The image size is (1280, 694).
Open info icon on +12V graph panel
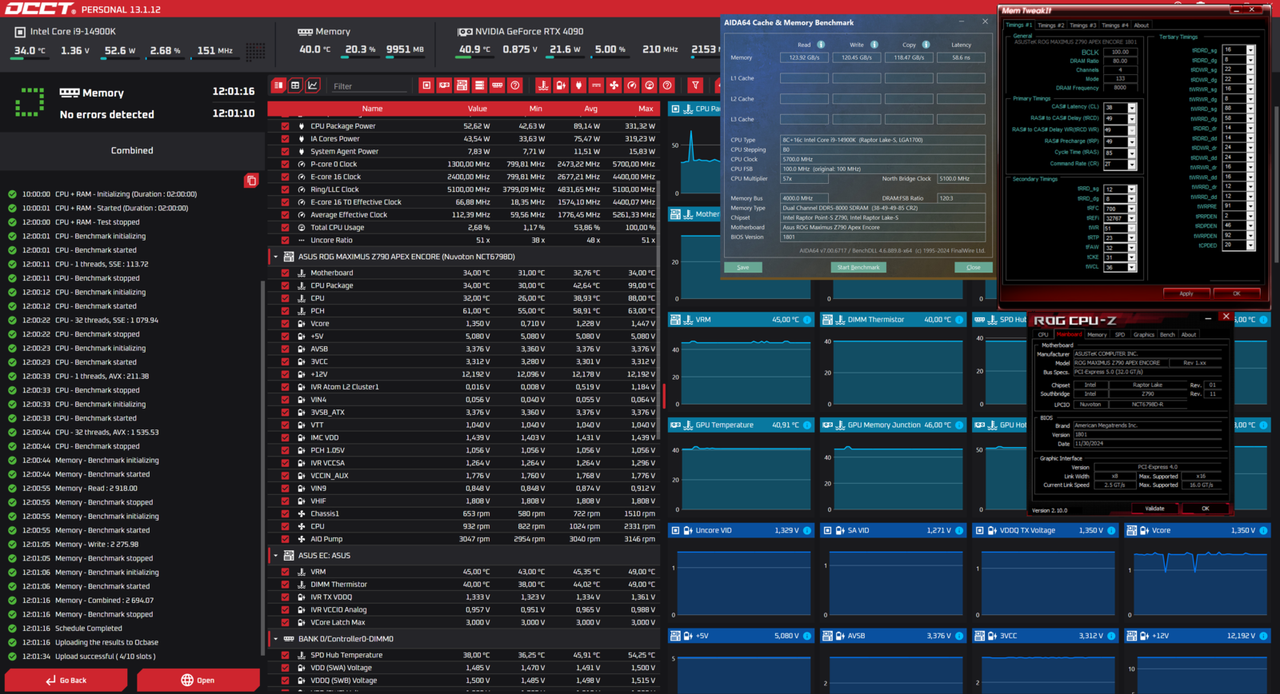1263,635
